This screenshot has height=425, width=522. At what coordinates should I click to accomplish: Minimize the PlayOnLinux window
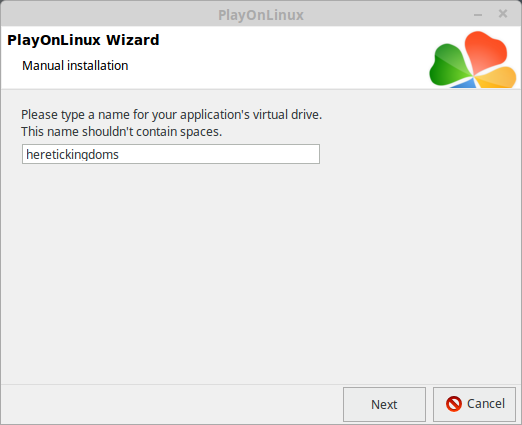(x=478, y=15)
